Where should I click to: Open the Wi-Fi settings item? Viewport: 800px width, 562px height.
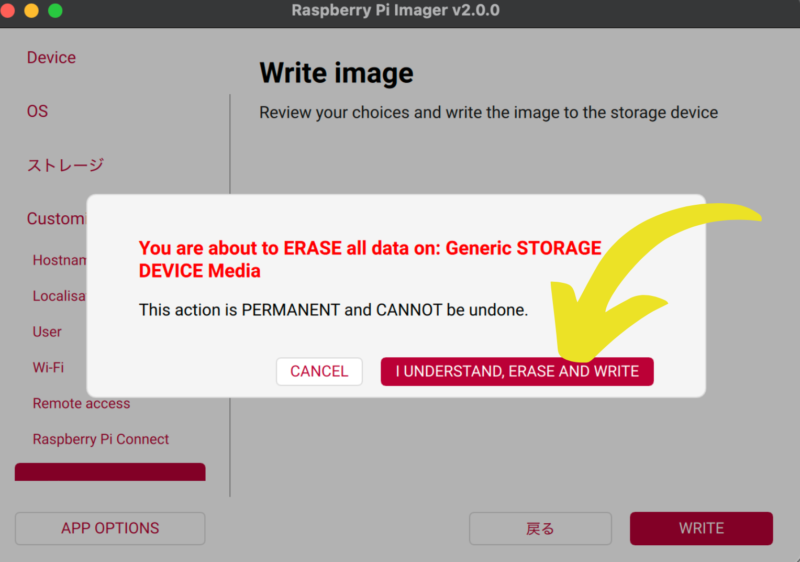click(x=48, y=368)
